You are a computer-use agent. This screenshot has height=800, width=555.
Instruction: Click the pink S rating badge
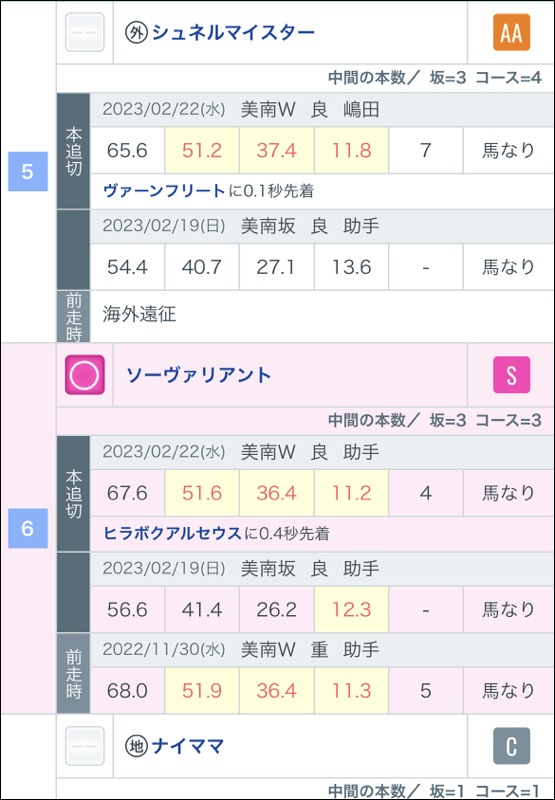coord(511,375)
